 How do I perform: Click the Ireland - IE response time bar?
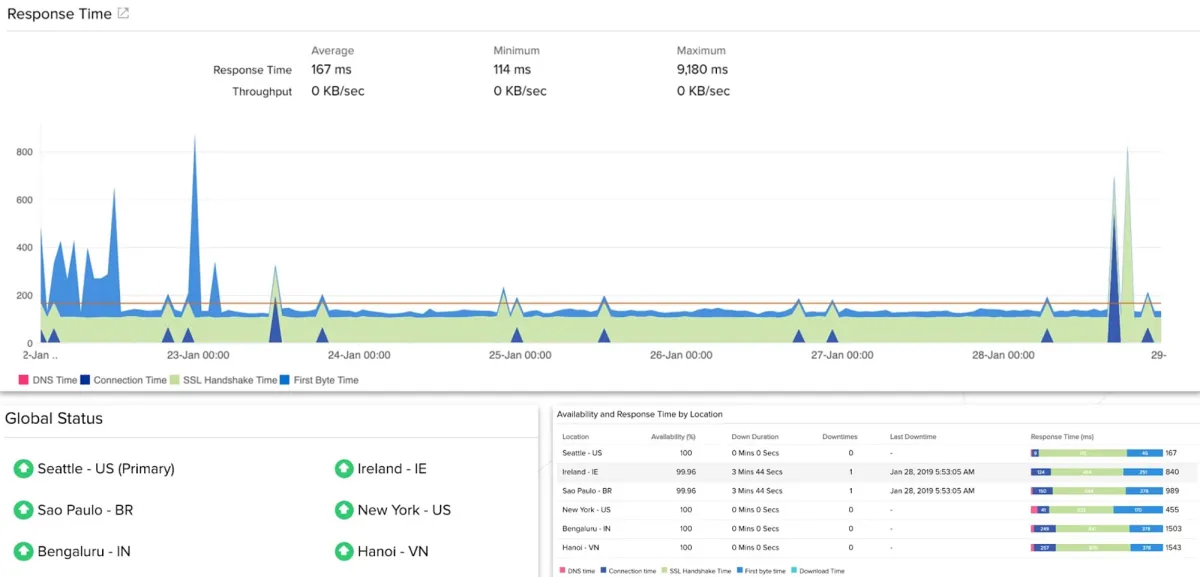(1096, 472)
